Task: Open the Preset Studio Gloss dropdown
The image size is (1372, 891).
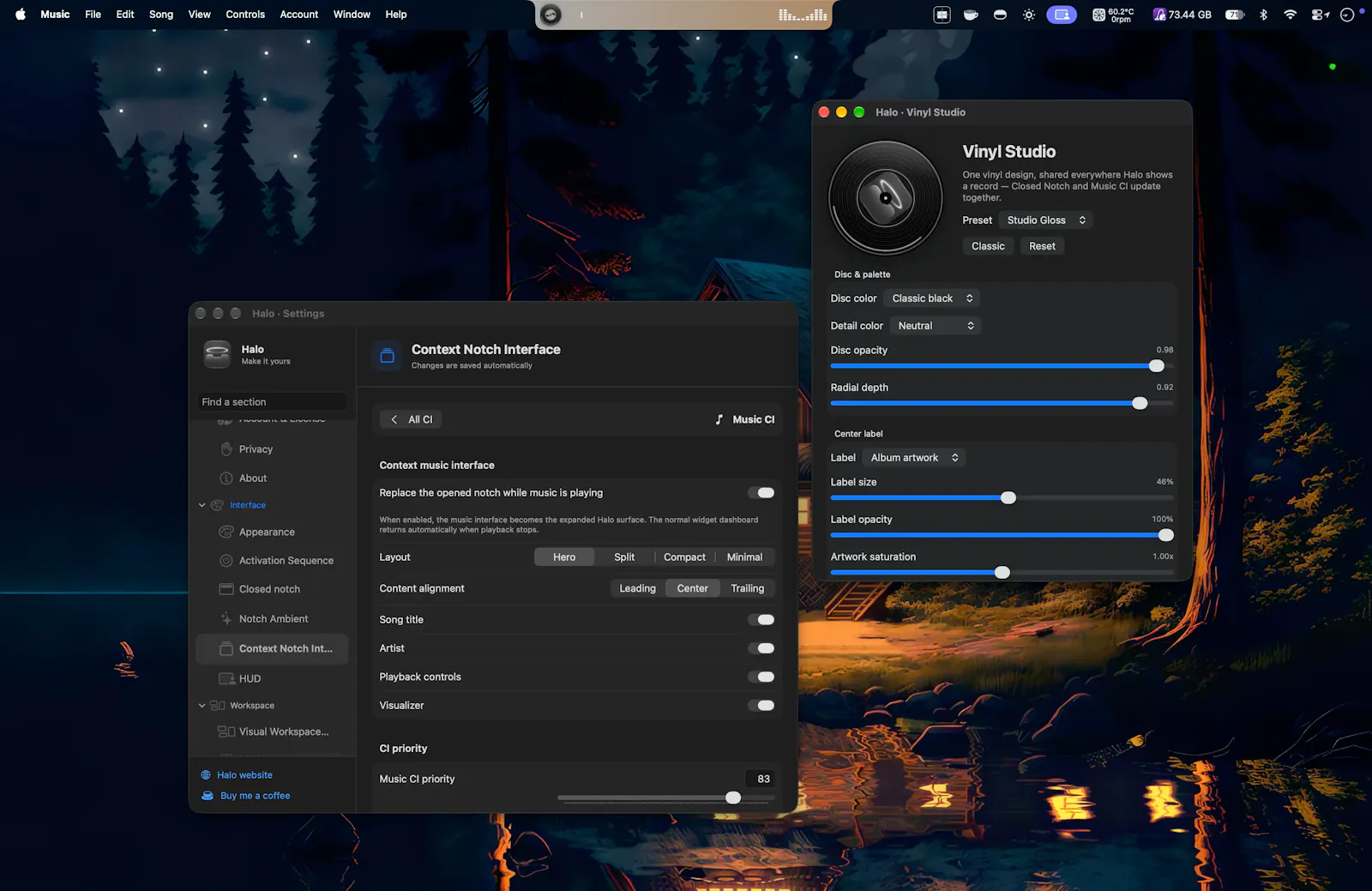Action: [x=1046, y=220]
